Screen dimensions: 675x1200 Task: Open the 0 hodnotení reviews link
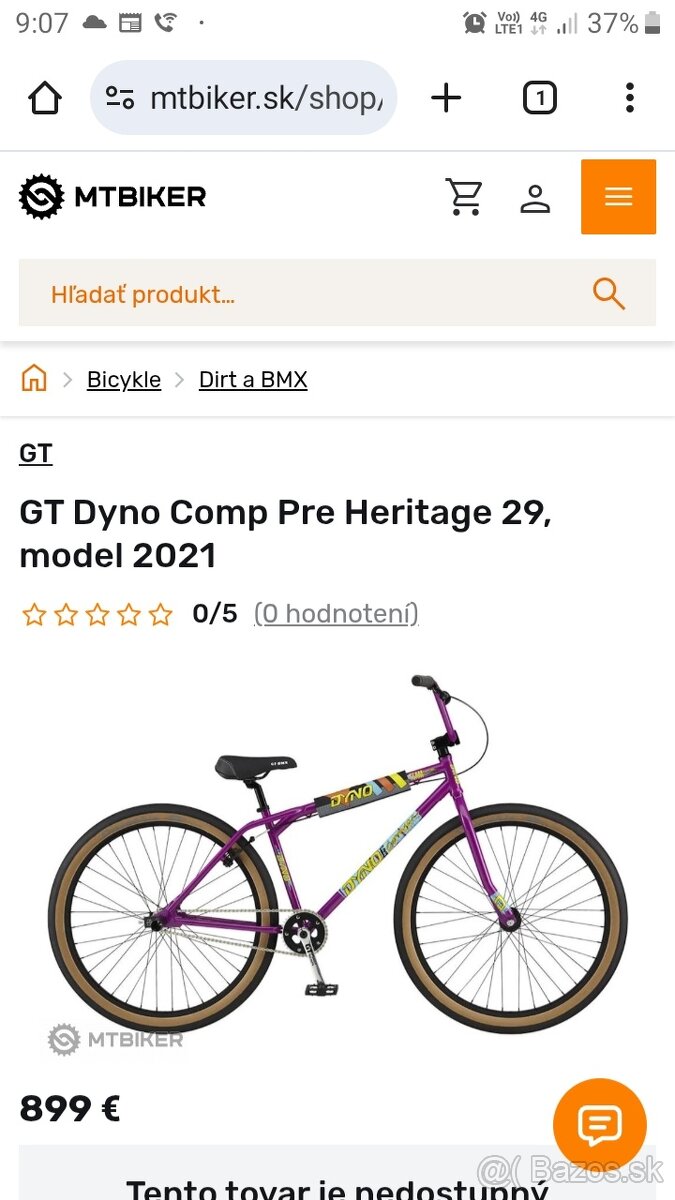click(336, 614)
